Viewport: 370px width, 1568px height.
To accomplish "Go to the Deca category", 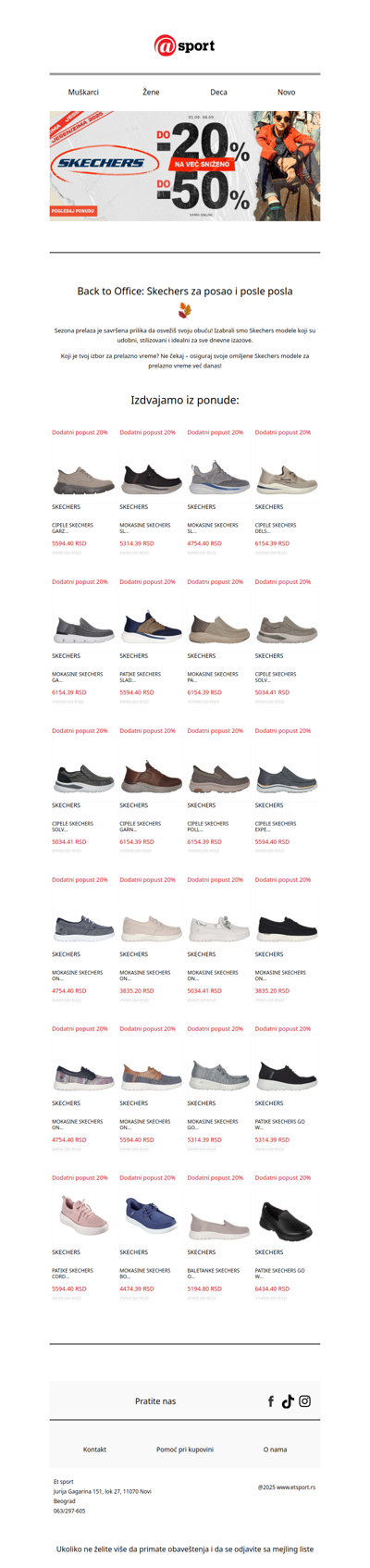I will (x=218, y=93).
